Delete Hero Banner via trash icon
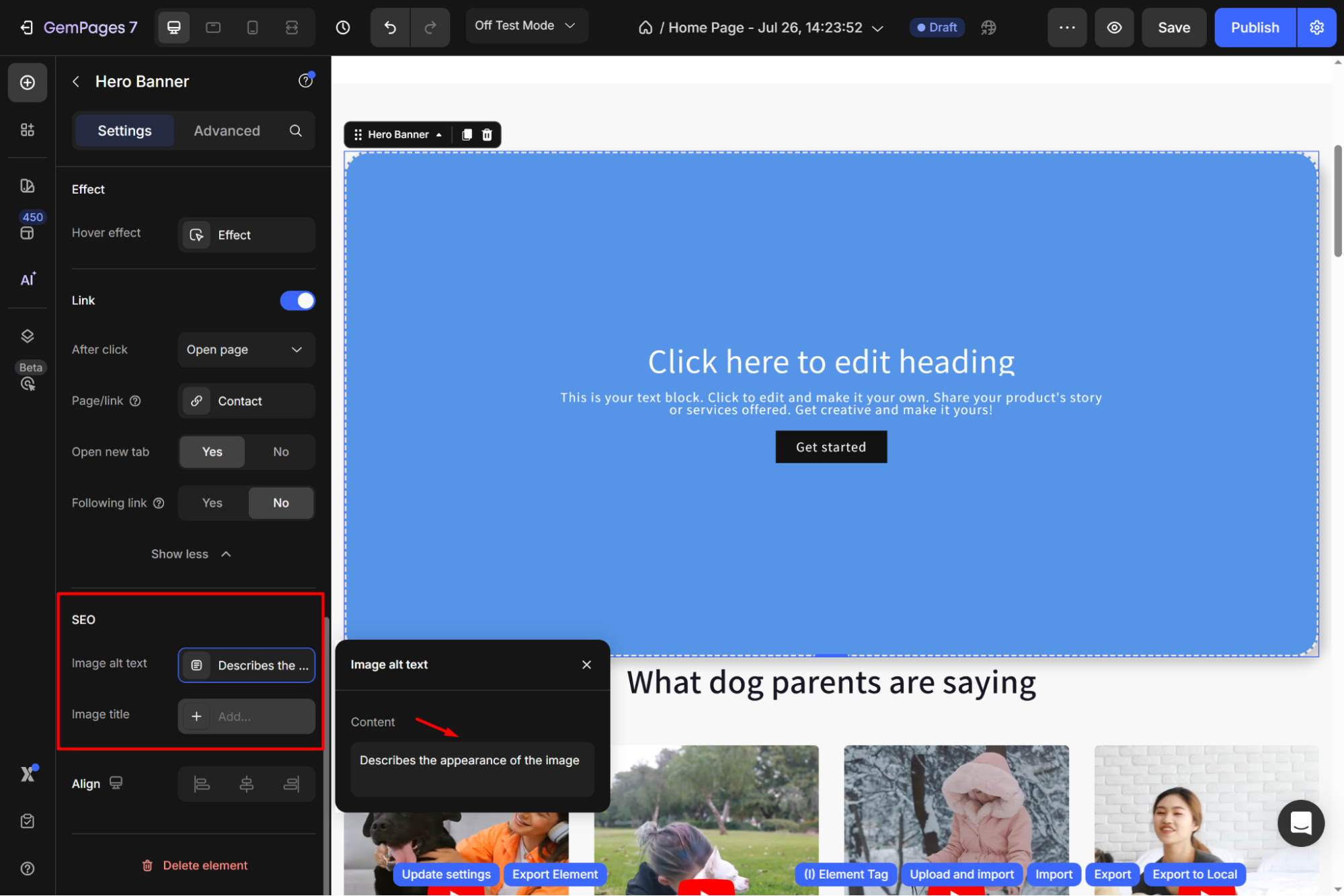 click(x=487, y=134)
